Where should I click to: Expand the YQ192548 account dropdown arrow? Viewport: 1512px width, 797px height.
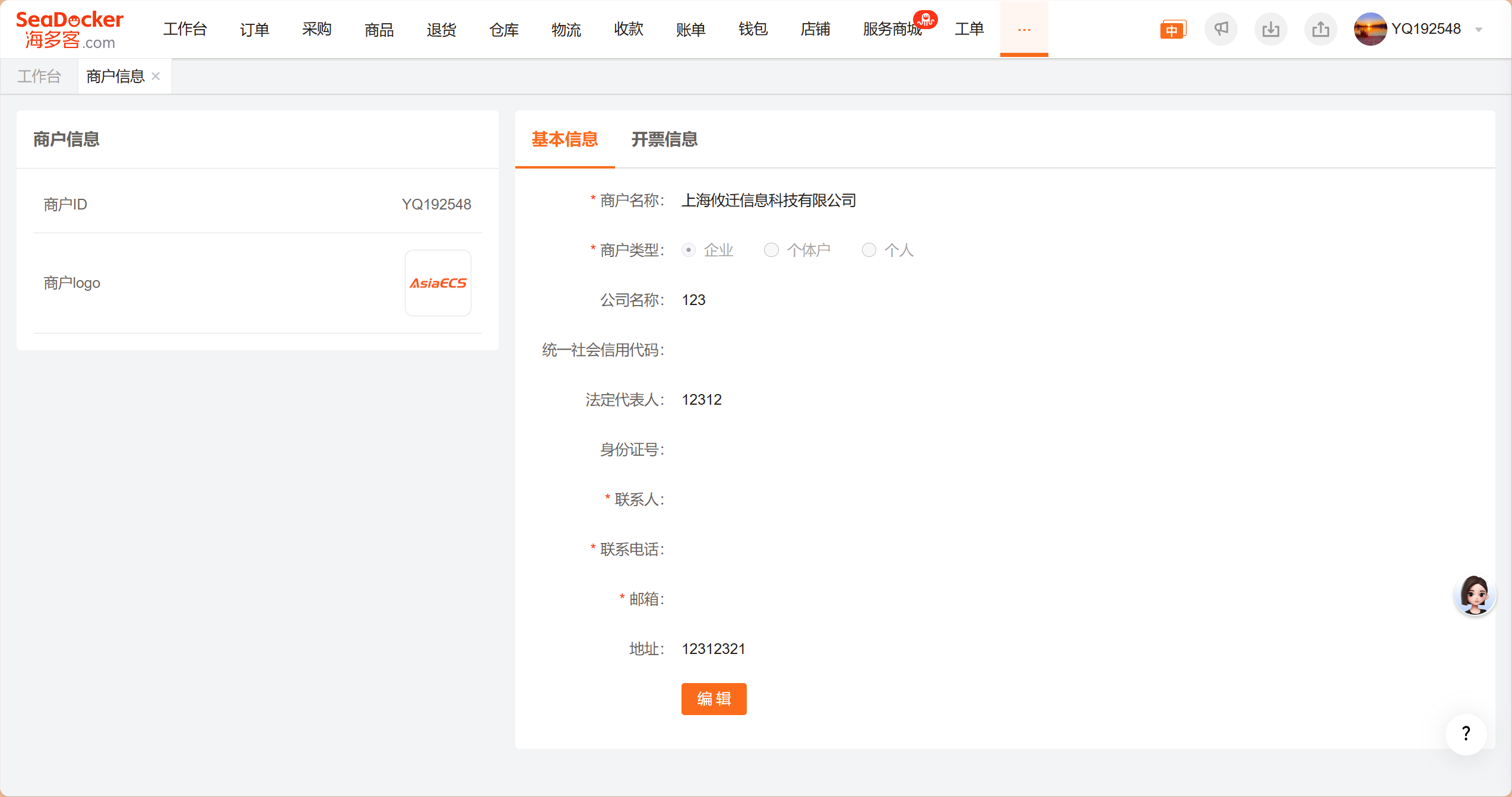click(x=1479, y=30)
